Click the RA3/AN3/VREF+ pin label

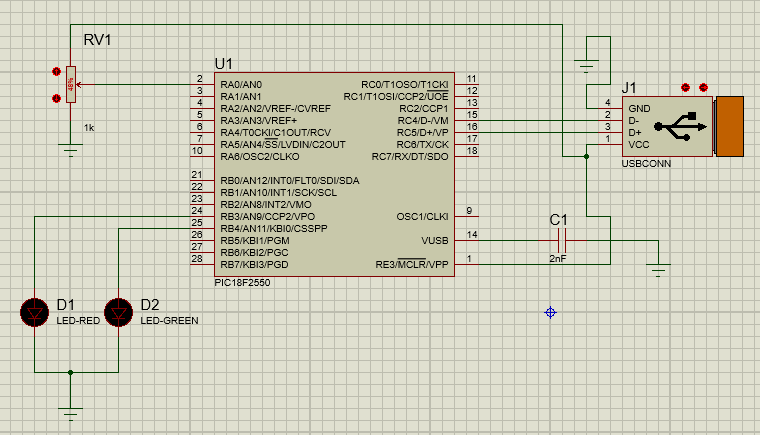point(258,121)
